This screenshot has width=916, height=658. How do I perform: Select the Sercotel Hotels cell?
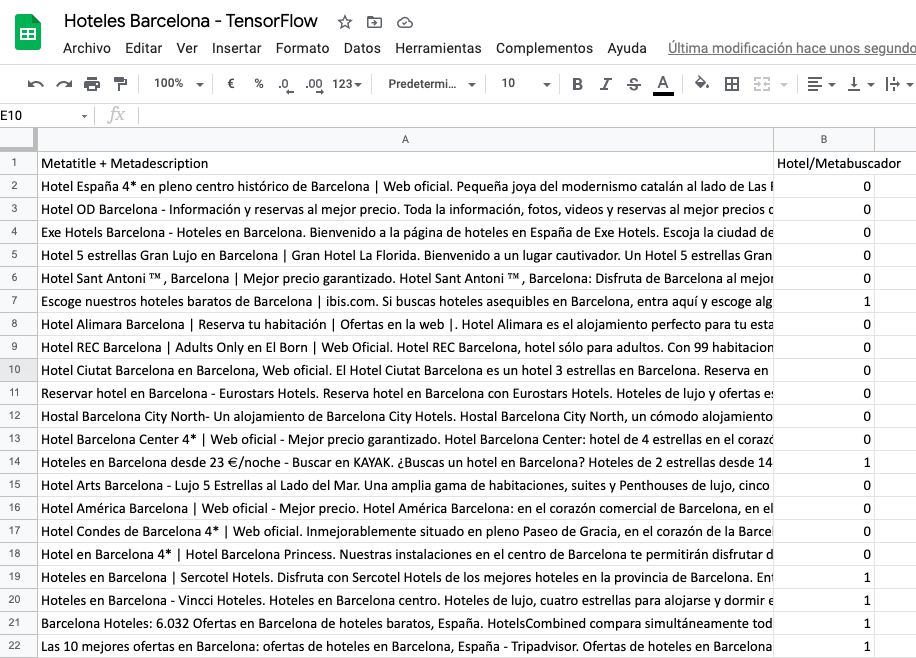405,577
